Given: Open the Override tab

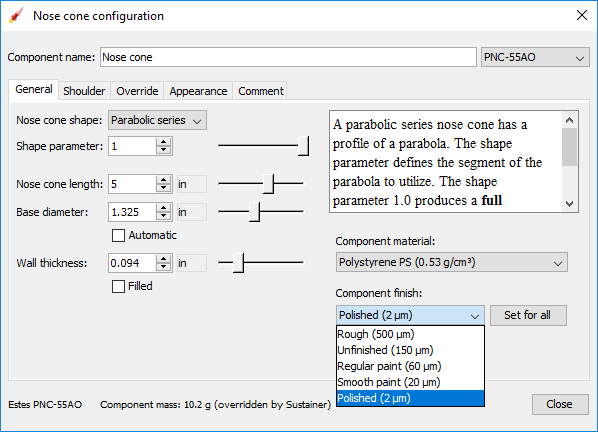Looking at the screenshot, I should click(137, 91).
